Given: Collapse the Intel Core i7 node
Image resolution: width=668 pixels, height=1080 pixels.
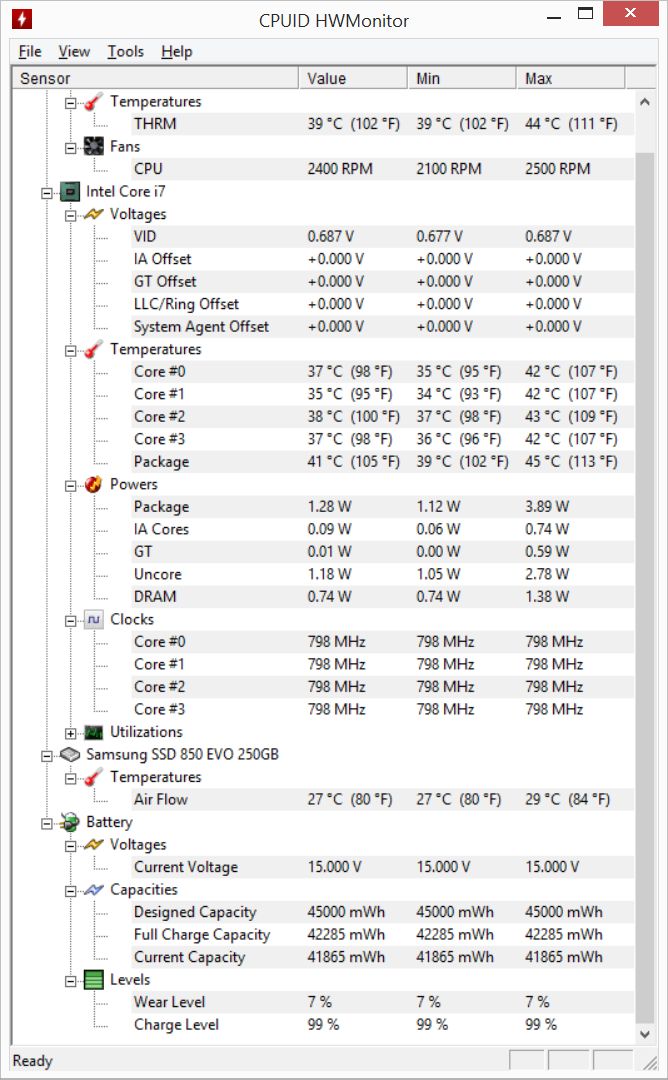Looking at the screenshot, I should tap(47, 193).
